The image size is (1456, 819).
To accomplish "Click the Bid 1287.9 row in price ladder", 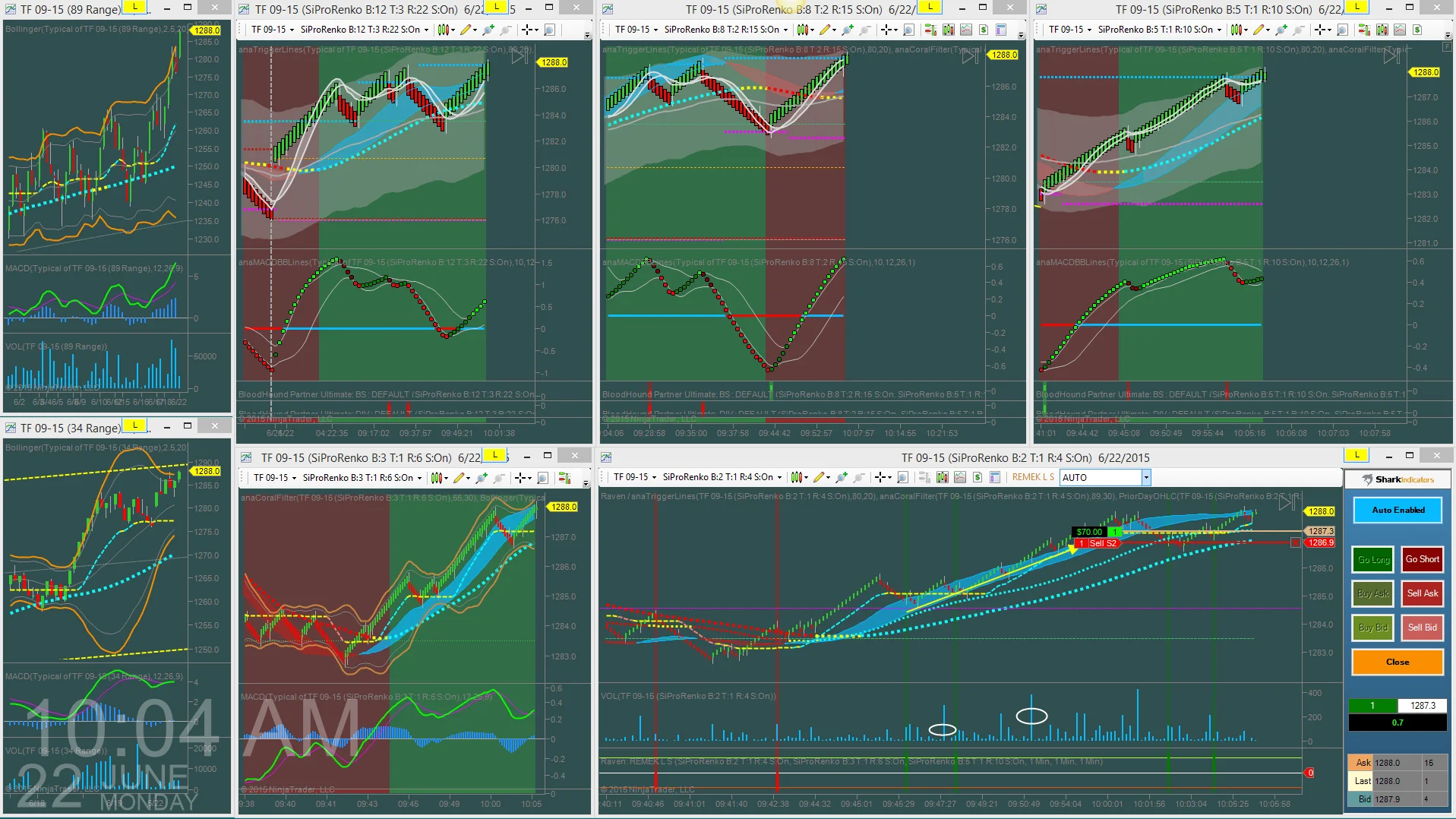I will point(1396,799).
